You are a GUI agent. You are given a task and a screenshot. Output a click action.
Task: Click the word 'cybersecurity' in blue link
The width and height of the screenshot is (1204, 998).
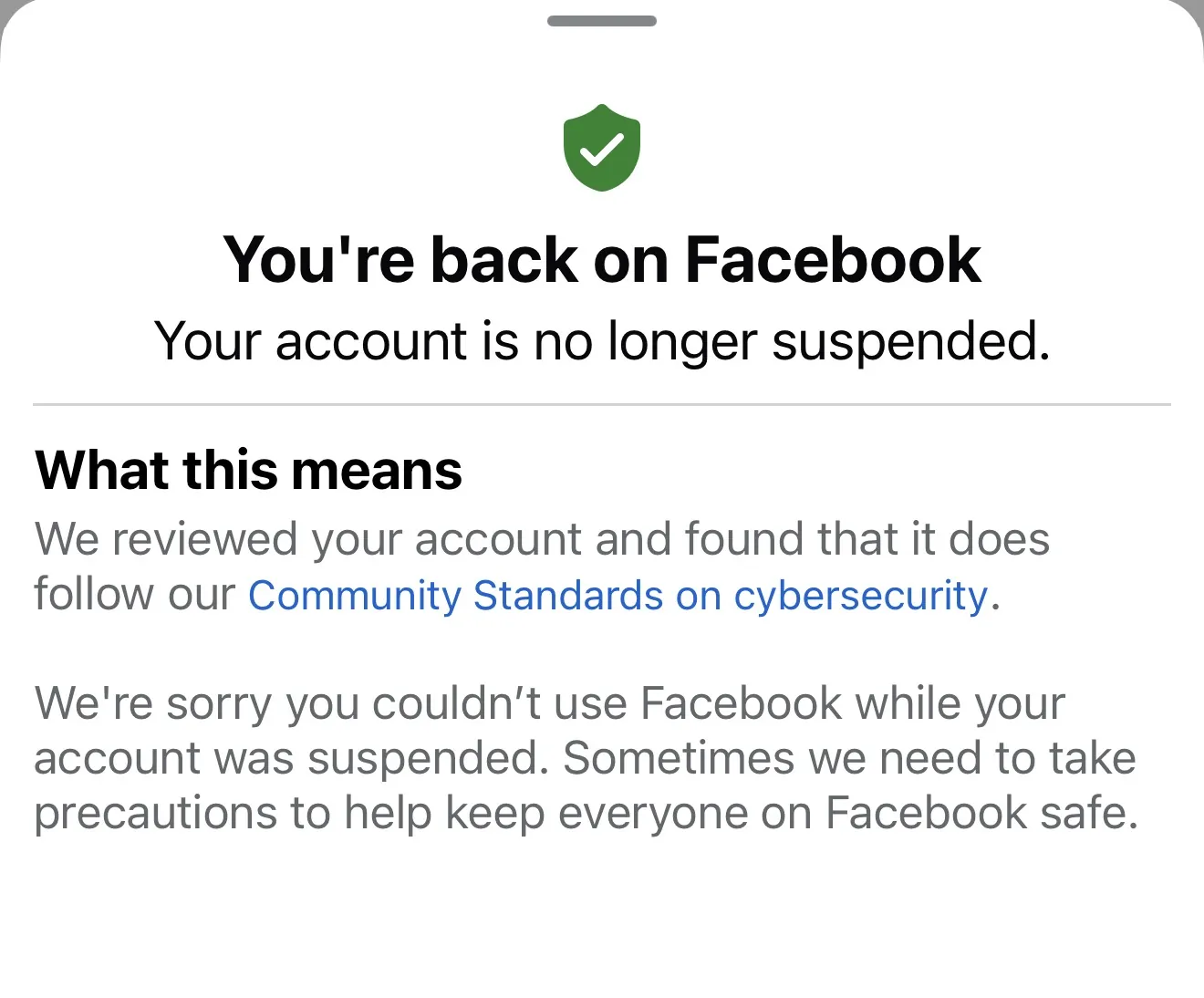coord(860,596)
